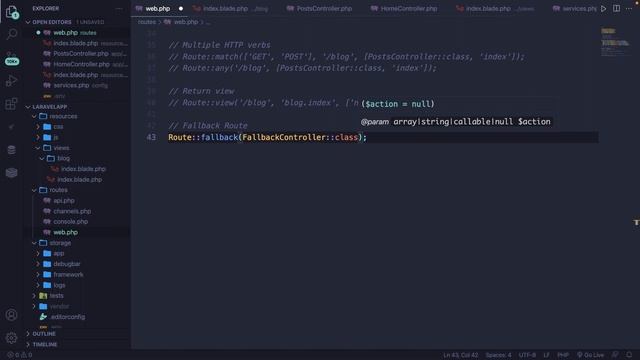This screenshot has width=640, height=360.
Task: Open the Explorer view icon
Action: [x=12, y=12]
